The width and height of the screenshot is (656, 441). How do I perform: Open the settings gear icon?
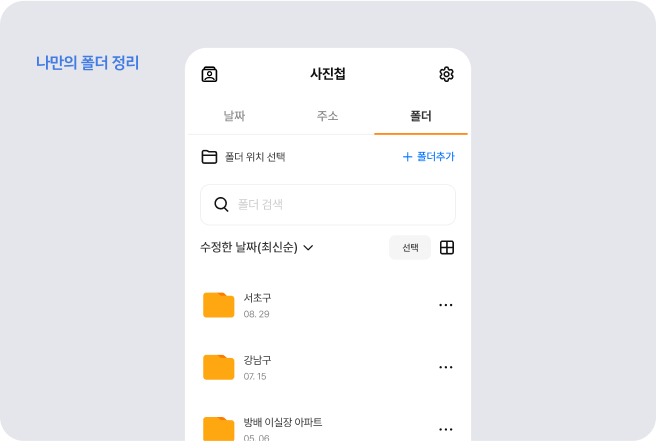(446, 74)
